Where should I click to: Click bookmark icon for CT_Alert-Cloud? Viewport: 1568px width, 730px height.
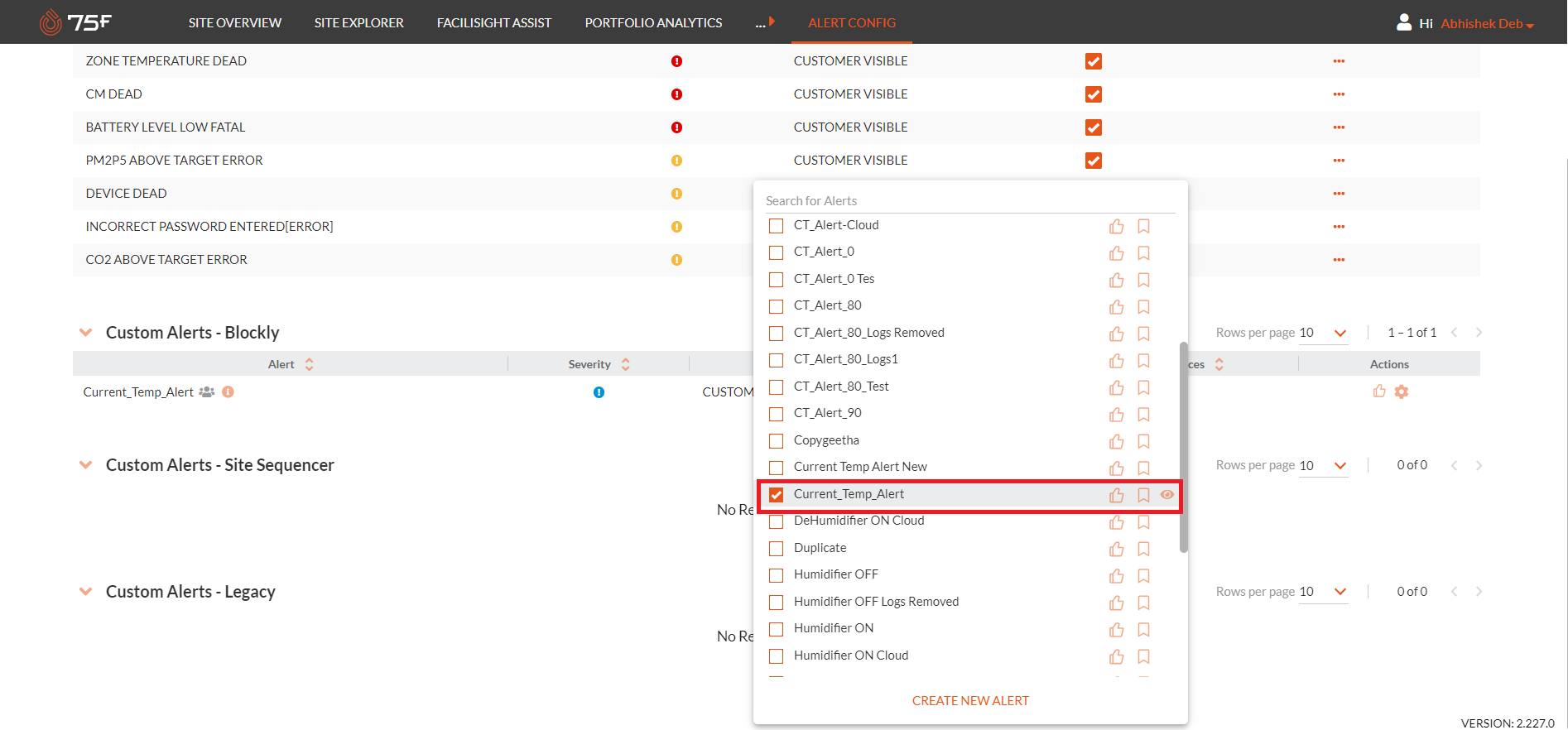tap(1143, 226)
